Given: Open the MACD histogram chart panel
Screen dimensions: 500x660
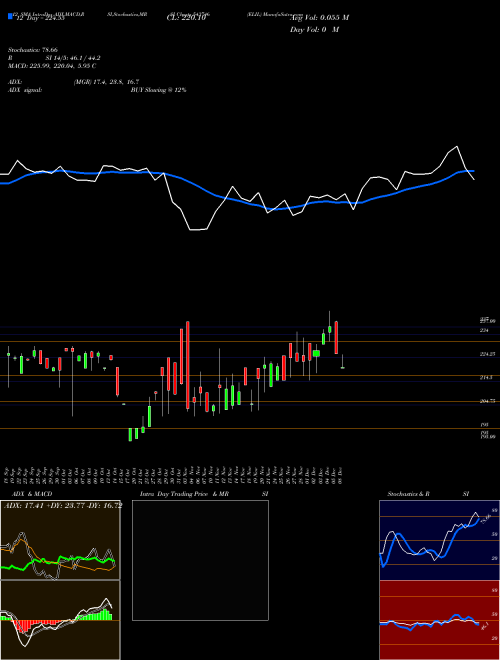Looking at the screenshot, I should (x=60, y=620).
